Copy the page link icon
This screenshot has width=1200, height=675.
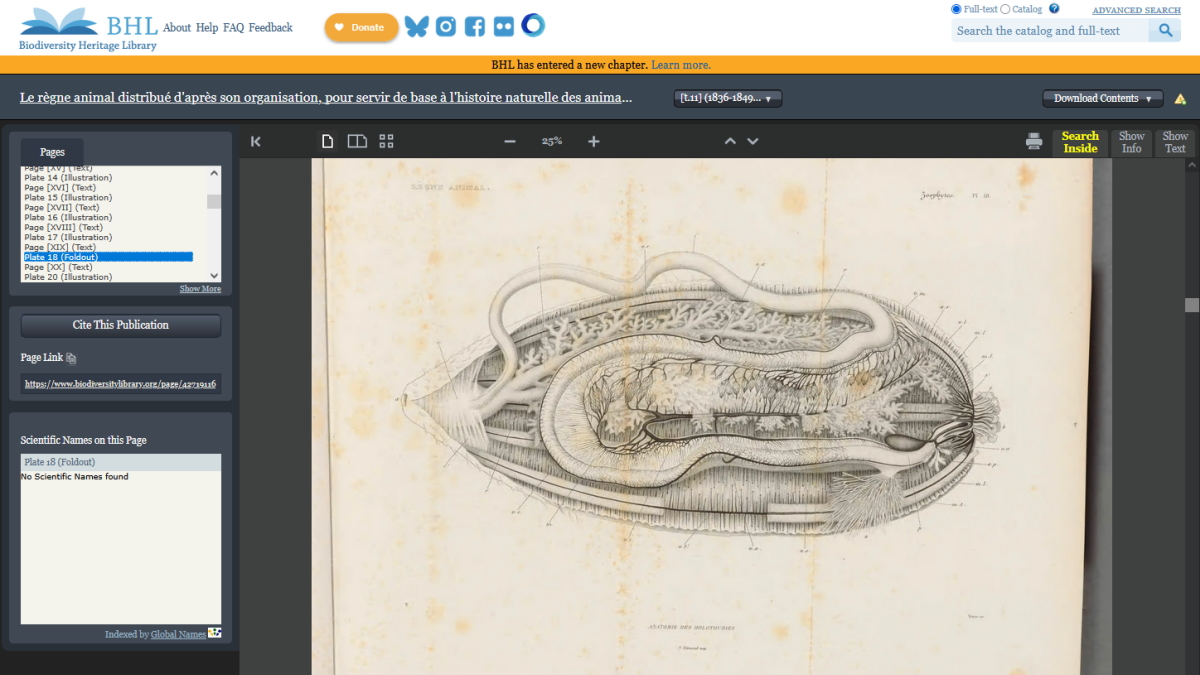71,358
